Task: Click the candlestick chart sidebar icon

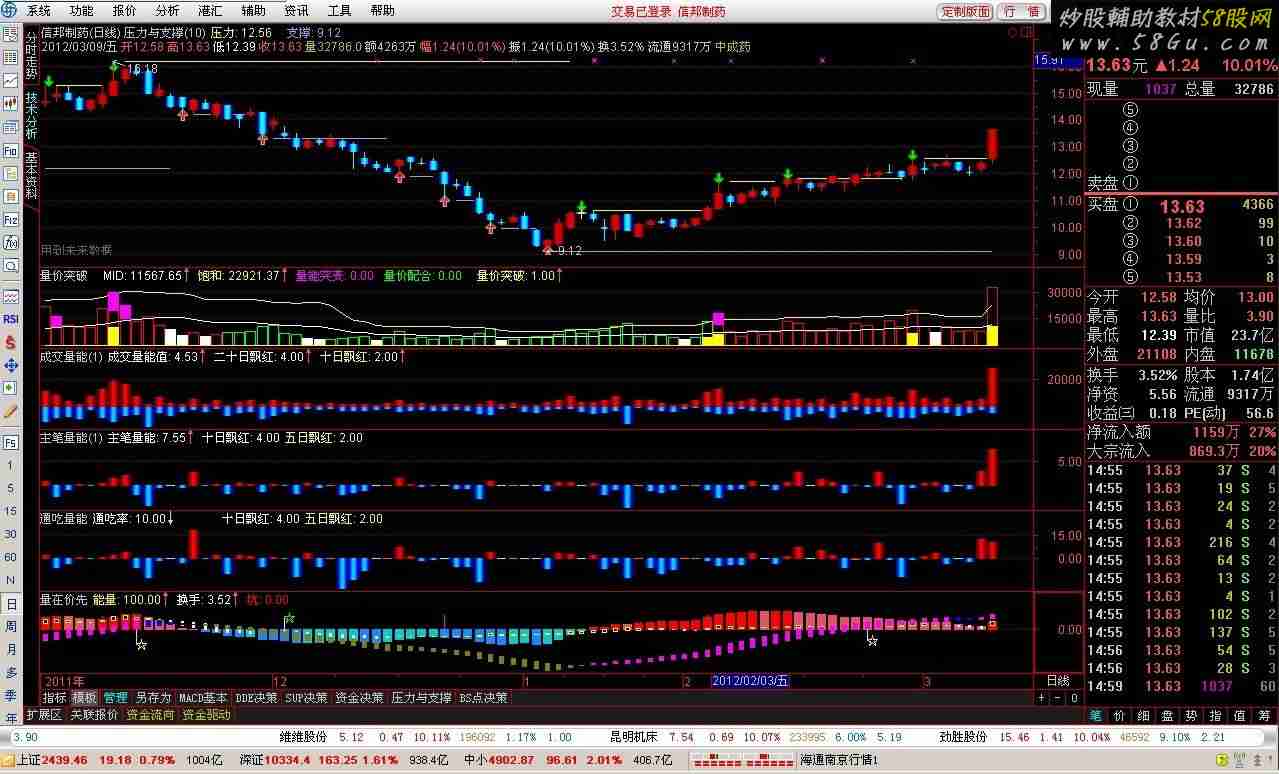Action: (x=11, y=104)
